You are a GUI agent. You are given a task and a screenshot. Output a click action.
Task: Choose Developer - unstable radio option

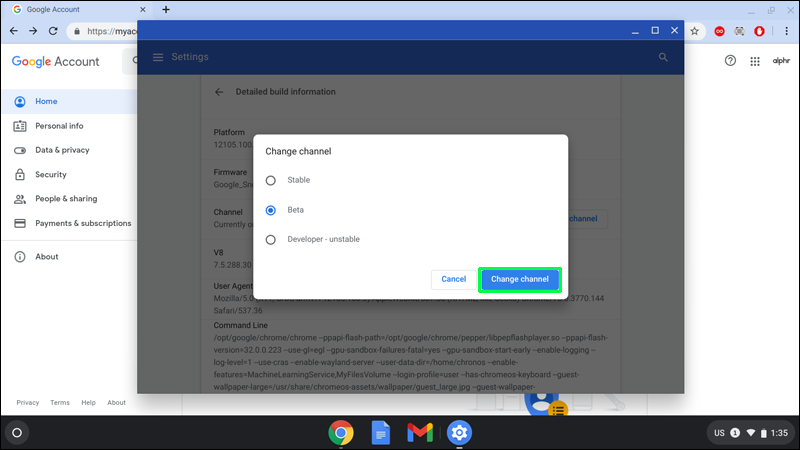click(270, 240)
